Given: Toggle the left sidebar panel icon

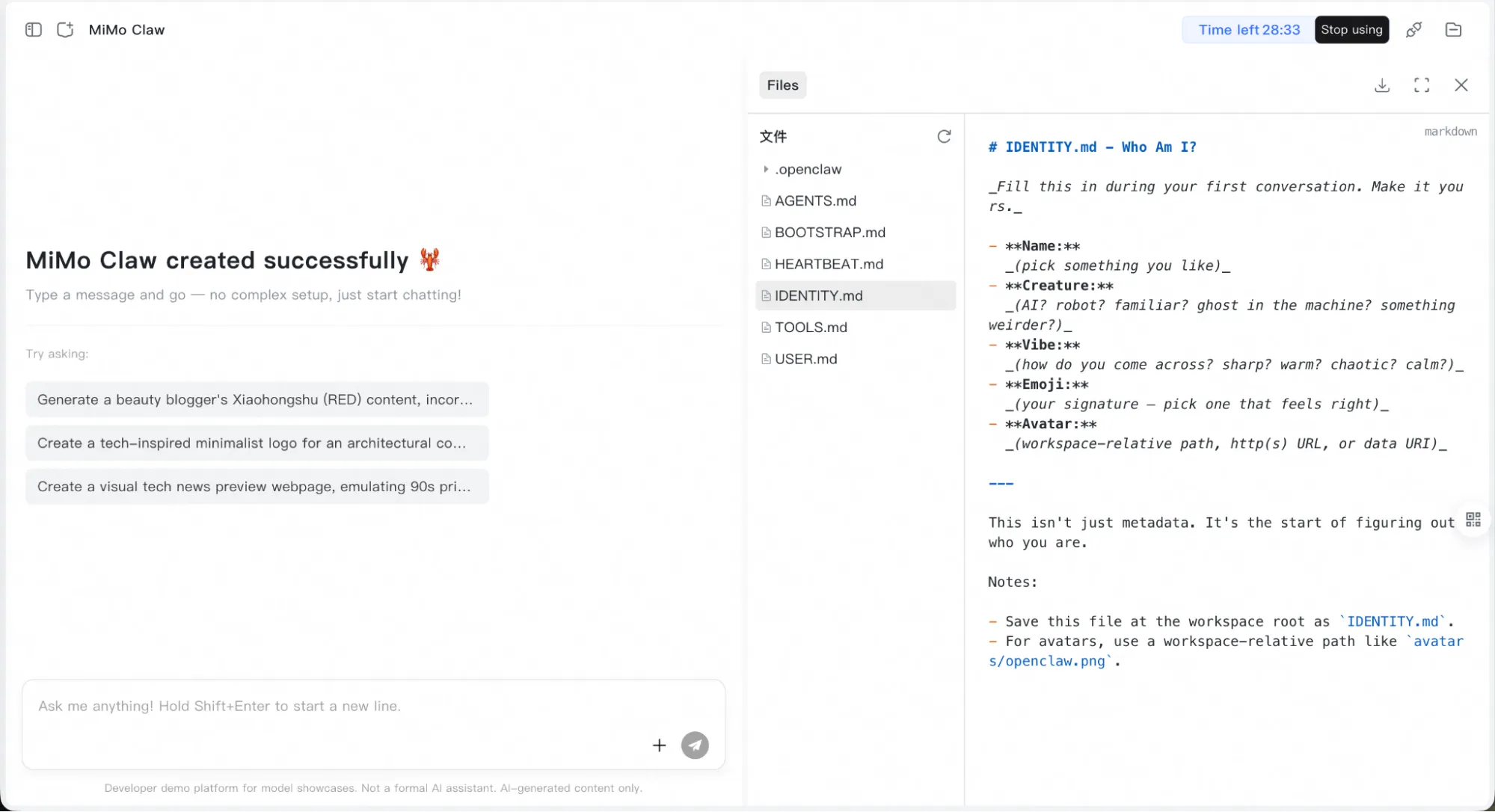Looking at the screenshot, I should 34,30.
